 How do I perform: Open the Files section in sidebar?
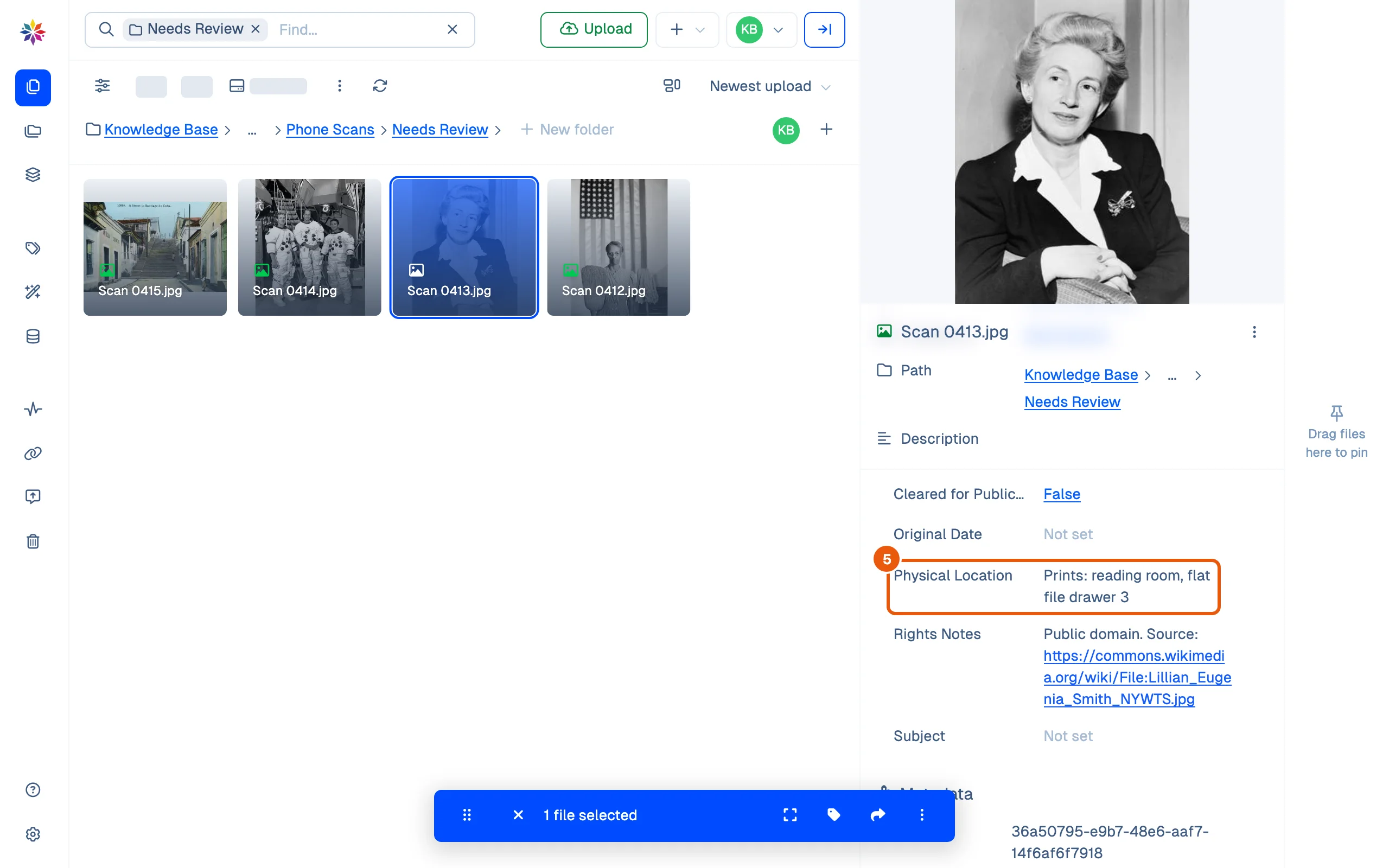33,87
